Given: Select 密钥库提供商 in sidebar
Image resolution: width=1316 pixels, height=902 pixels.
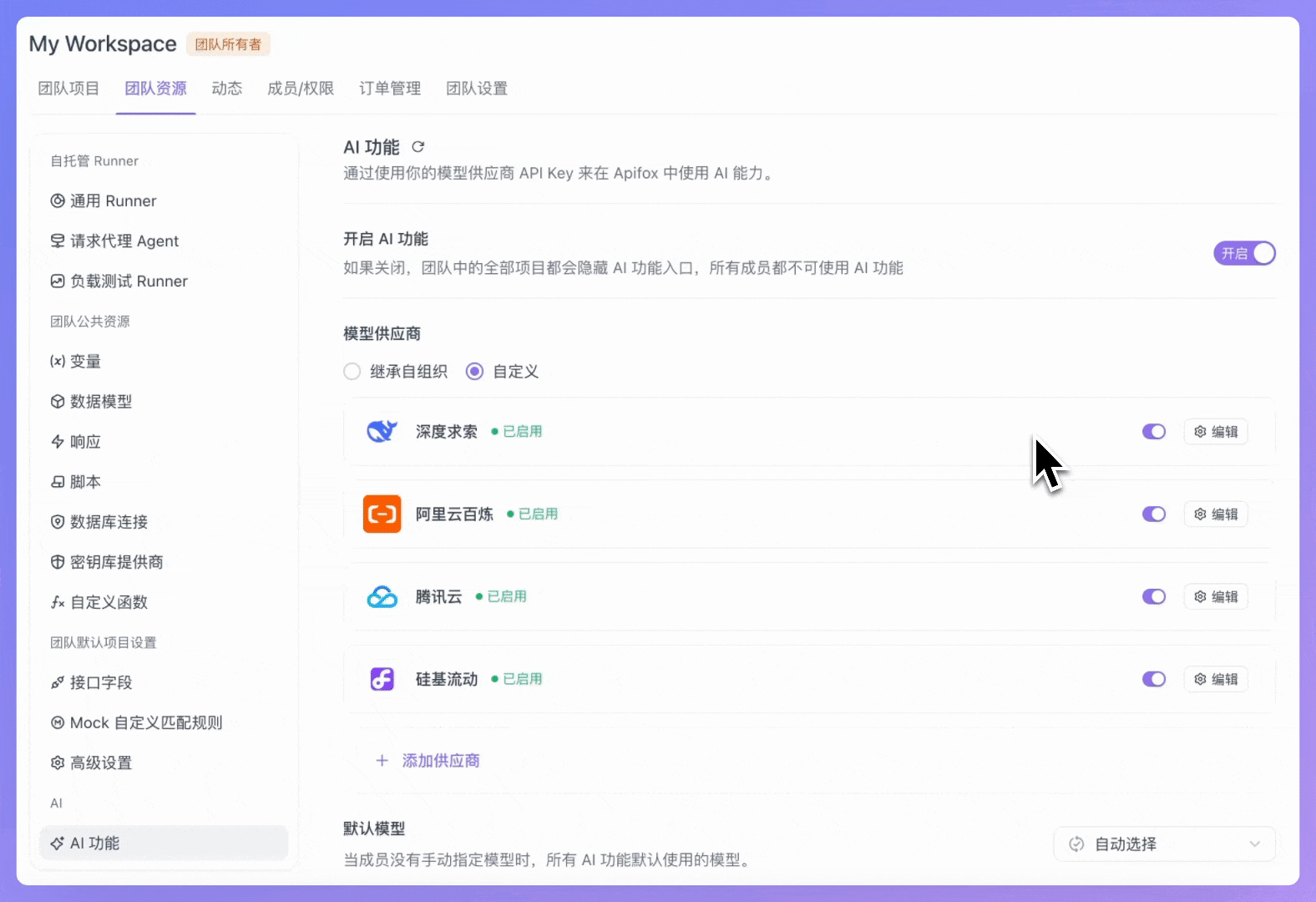Looking at the screenshot, I should [164, 562].
